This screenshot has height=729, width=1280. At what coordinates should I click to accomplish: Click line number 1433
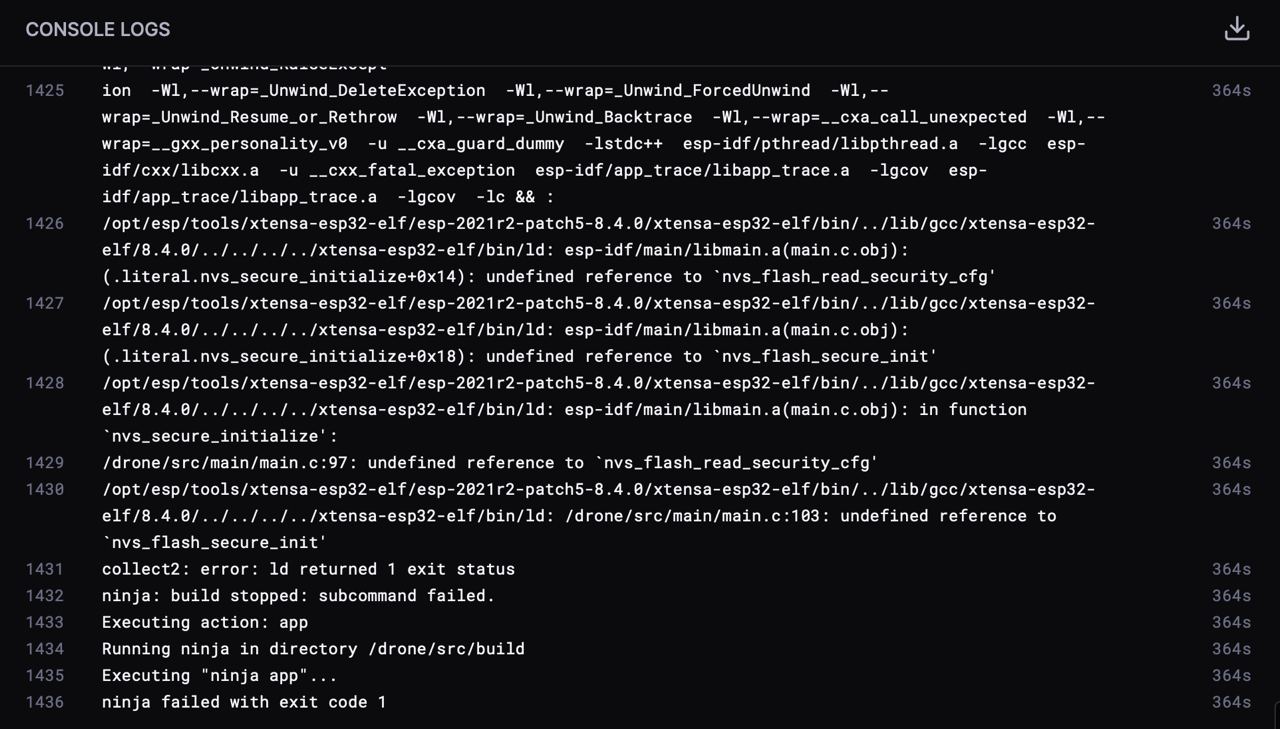pos(45,623)
